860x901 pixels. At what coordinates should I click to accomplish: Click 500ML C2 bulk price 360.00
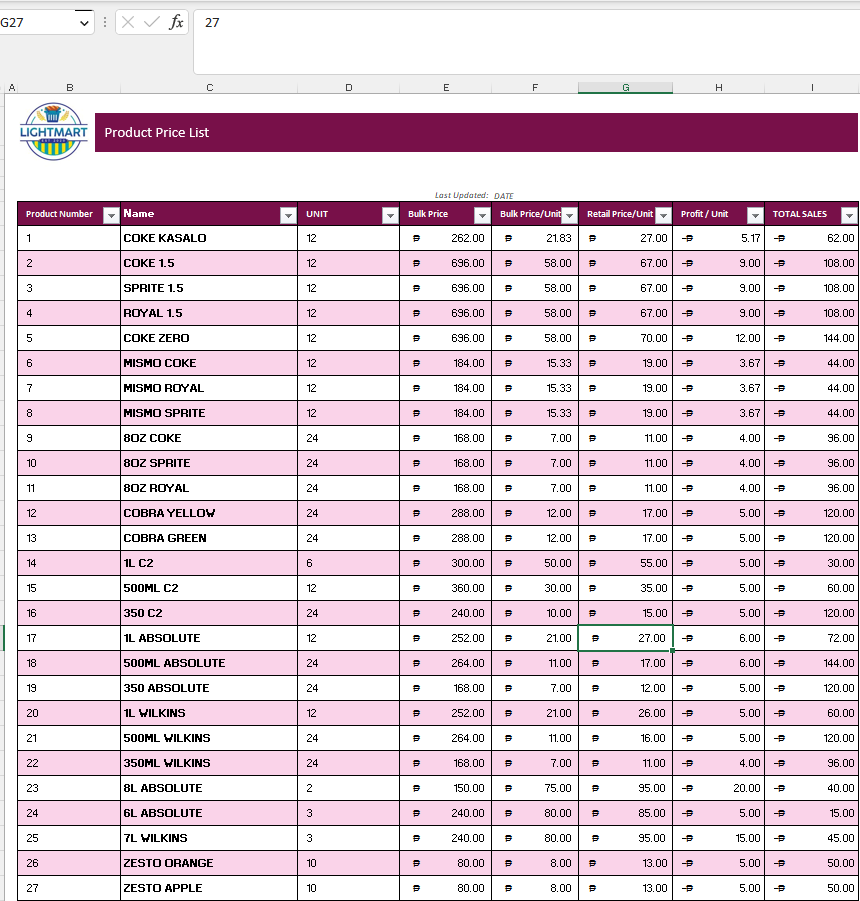[x=446, y=588]
